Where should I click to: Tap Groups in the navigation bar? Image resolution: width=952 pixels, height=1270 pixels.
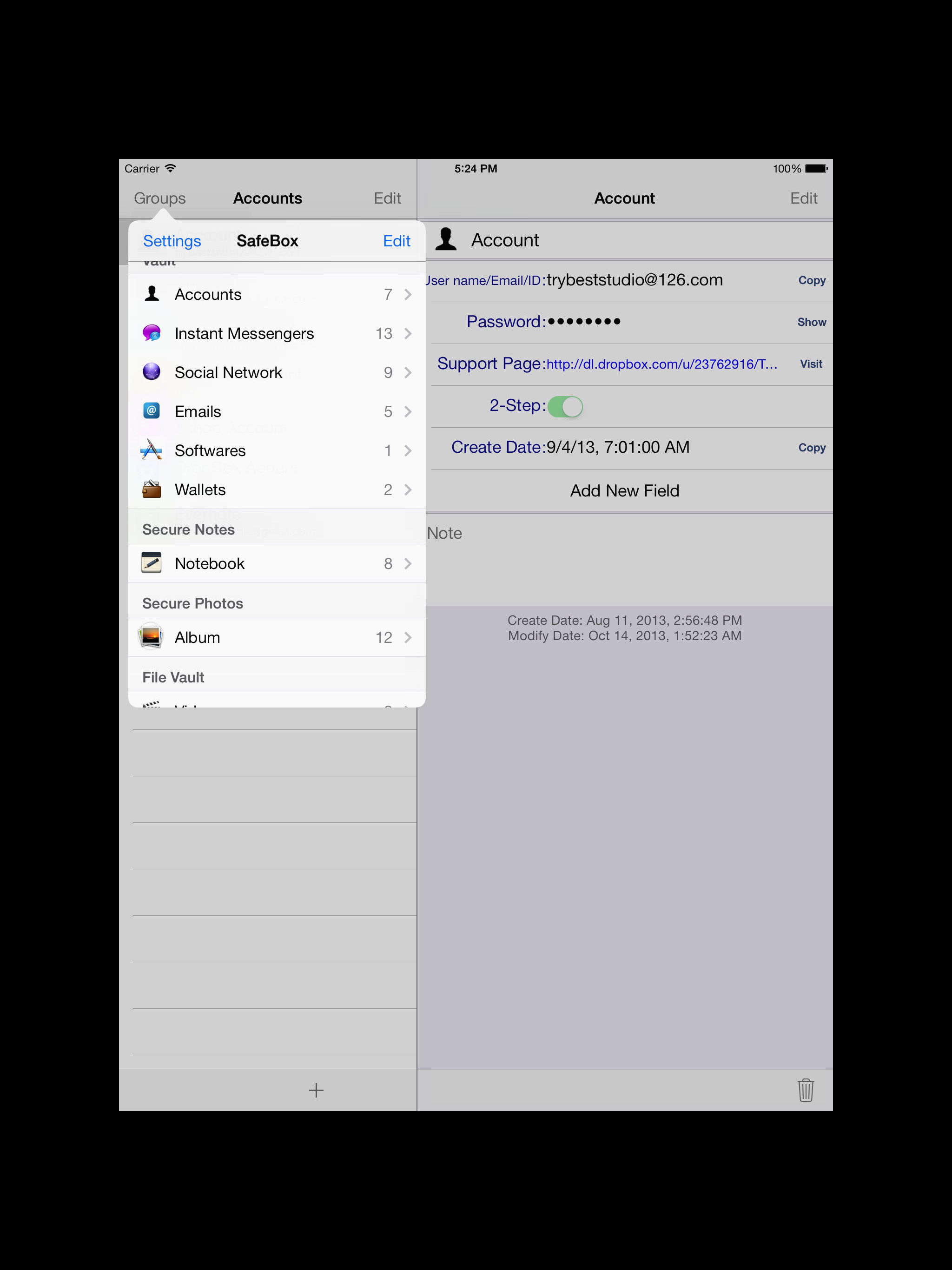click(x=159, y=198)
